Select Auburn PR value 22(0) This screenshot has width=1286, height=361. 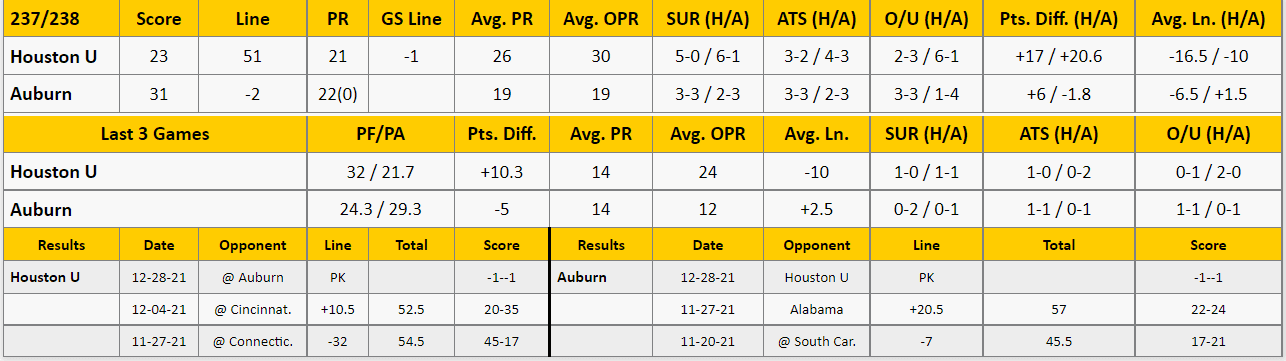[x=337, y=94]
